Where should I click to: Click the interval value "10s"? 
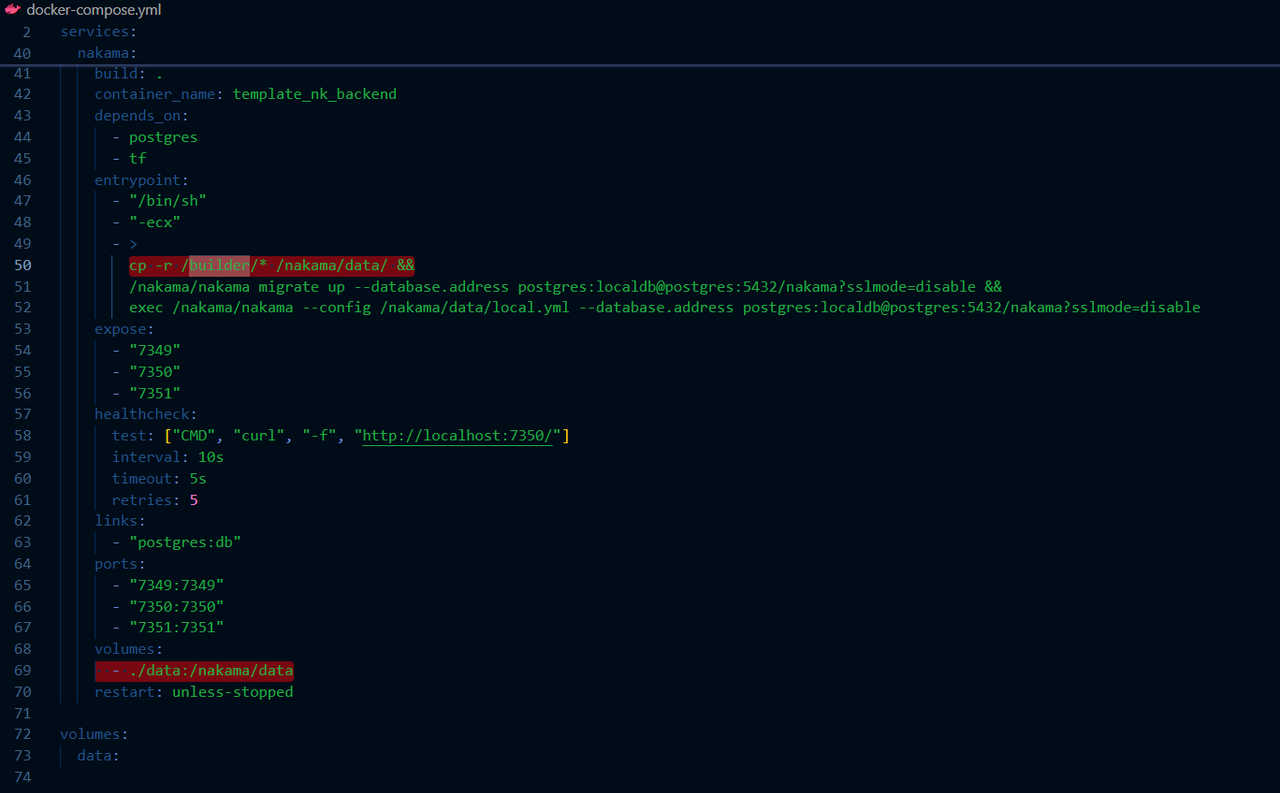(x=211, y=457)
